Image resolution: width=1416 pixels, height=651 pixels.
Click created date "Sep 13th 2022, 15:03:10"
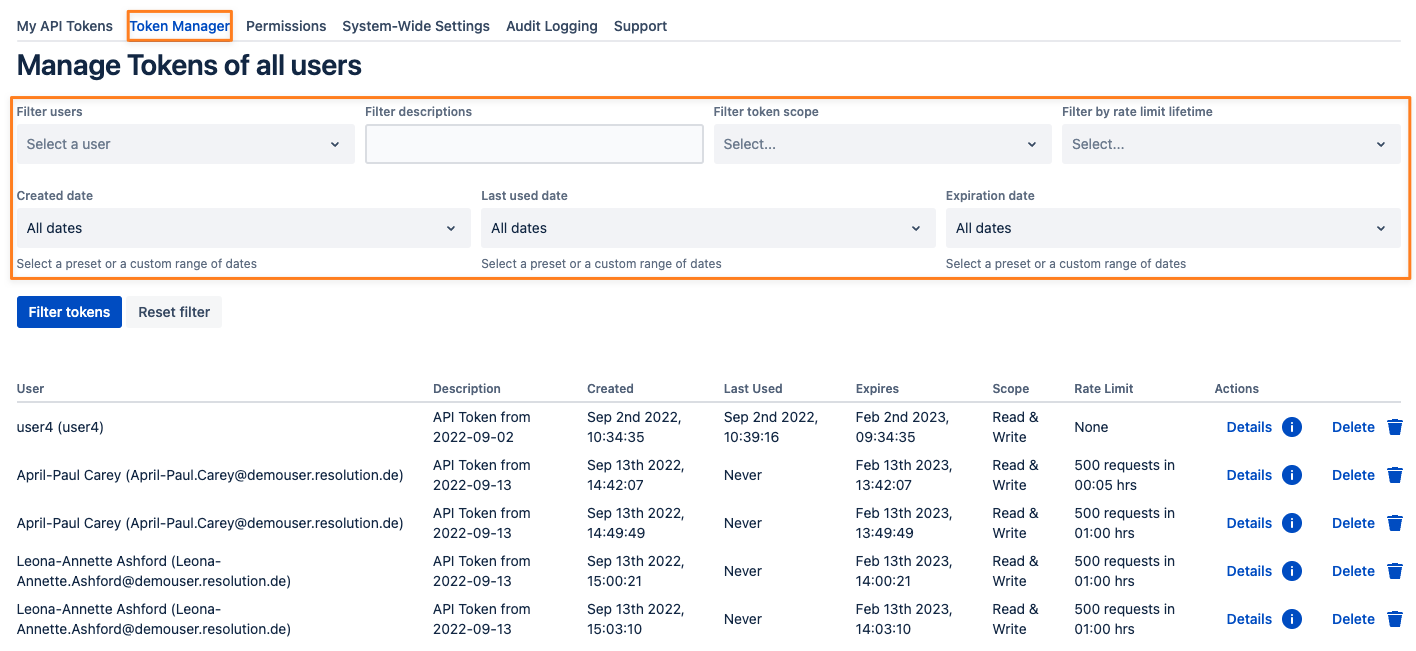[x=635, y=619]
